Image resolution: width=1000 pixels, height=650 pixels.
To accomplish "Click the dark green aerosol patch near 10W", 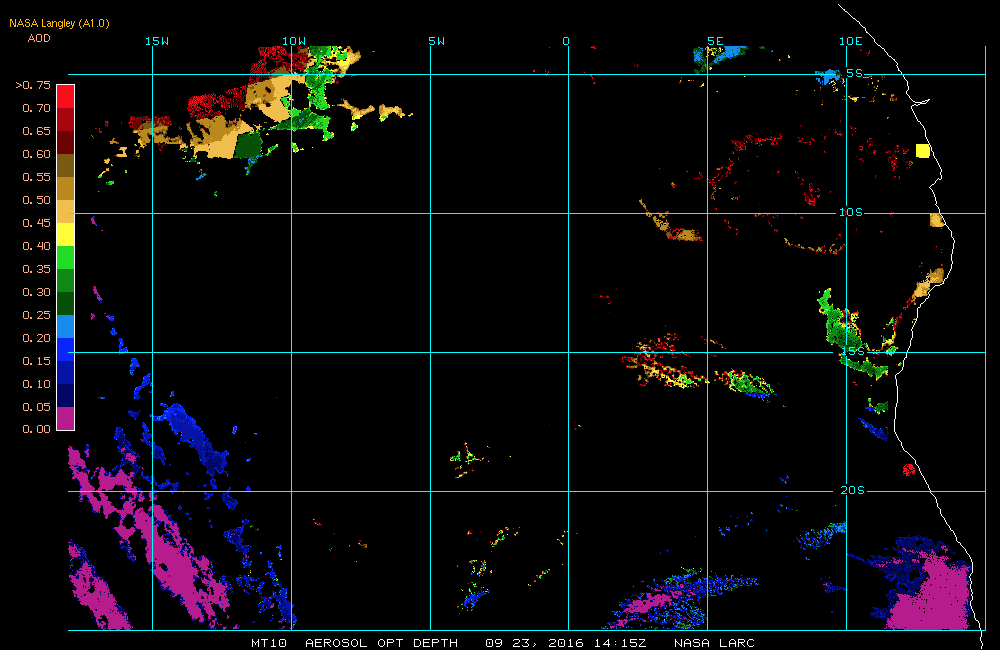I will (x=249, y=144).
